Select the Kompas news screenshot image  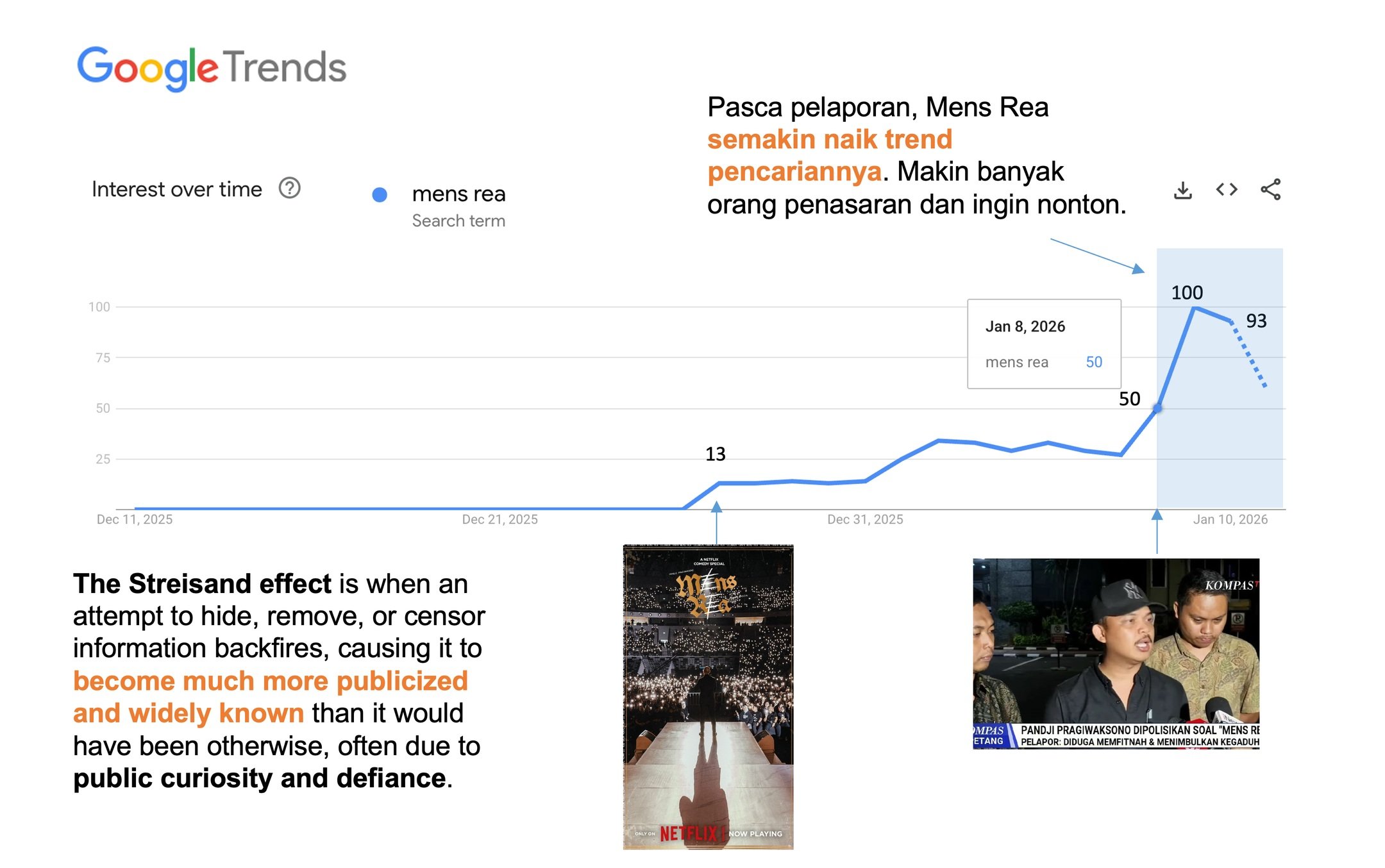pyautogui.click(x=1116, y=653)
